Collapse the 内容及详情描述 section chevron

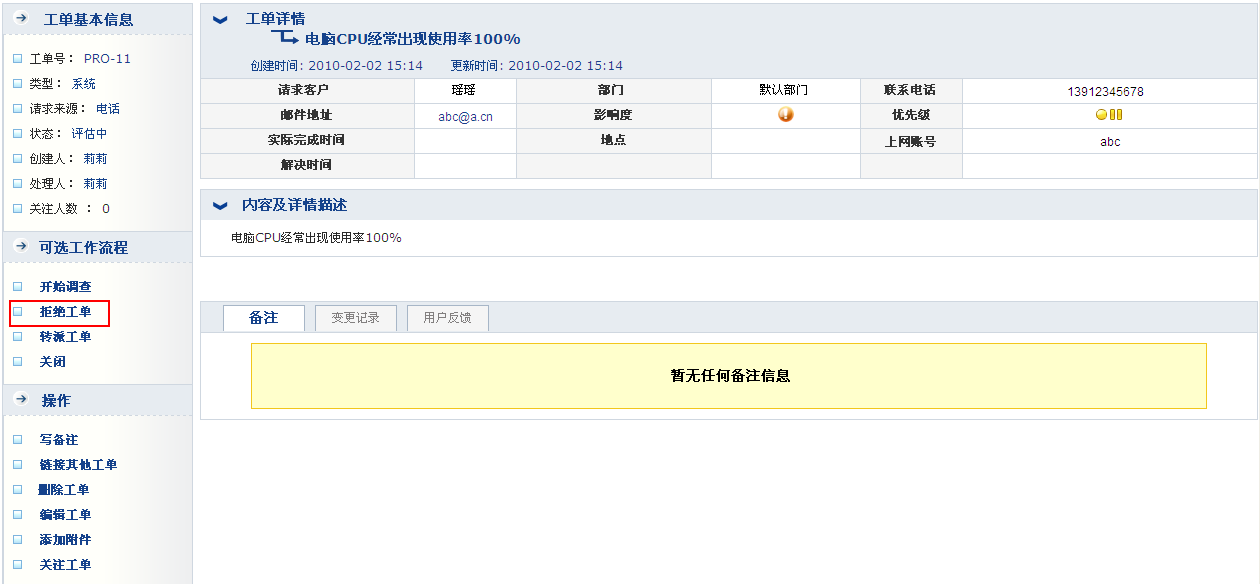(x=221, y=205)
